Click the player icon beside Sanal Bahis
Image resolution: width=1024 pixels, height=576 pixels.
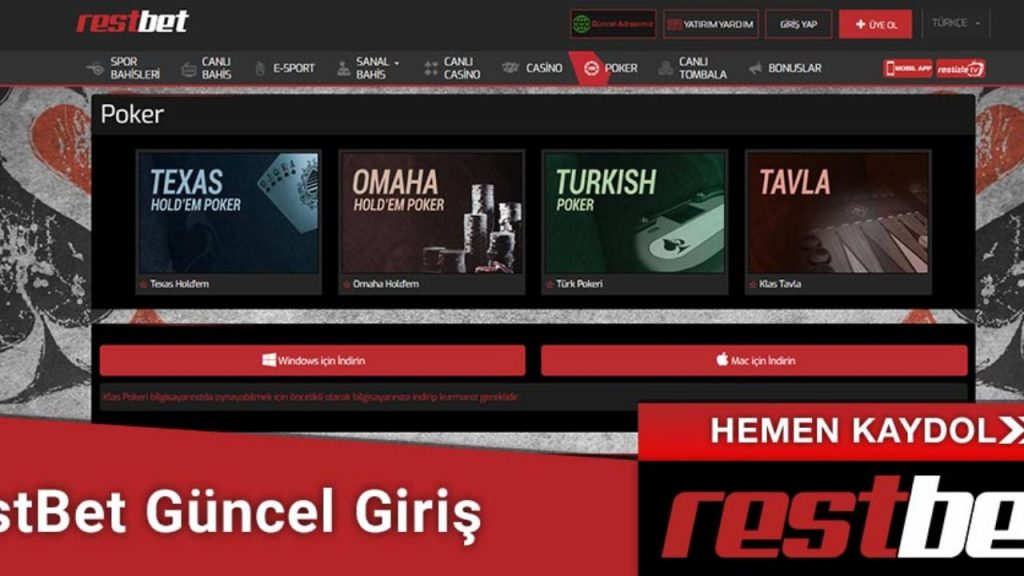(344, 68)
